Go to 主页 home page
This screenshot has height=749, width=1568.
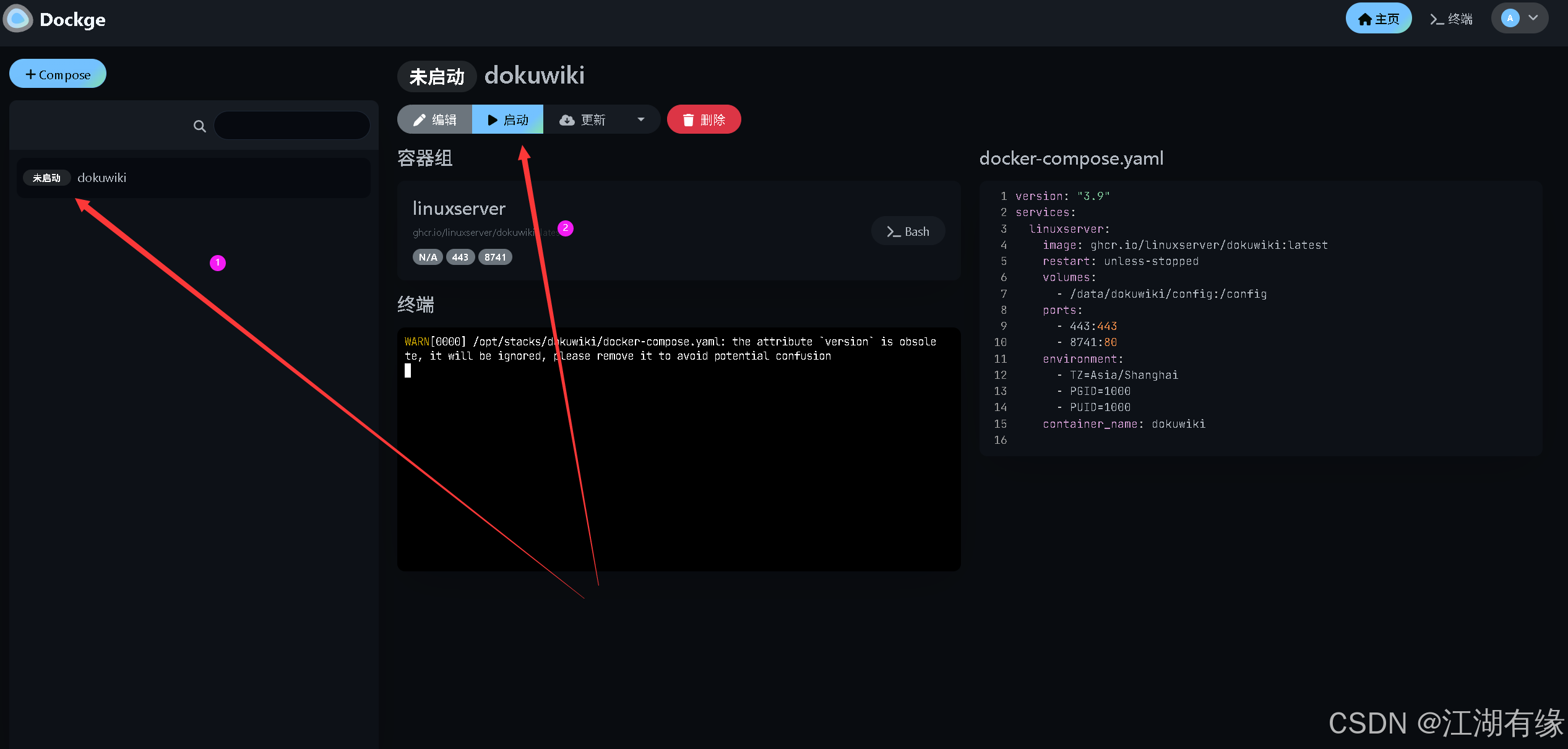coord(1378,19)
